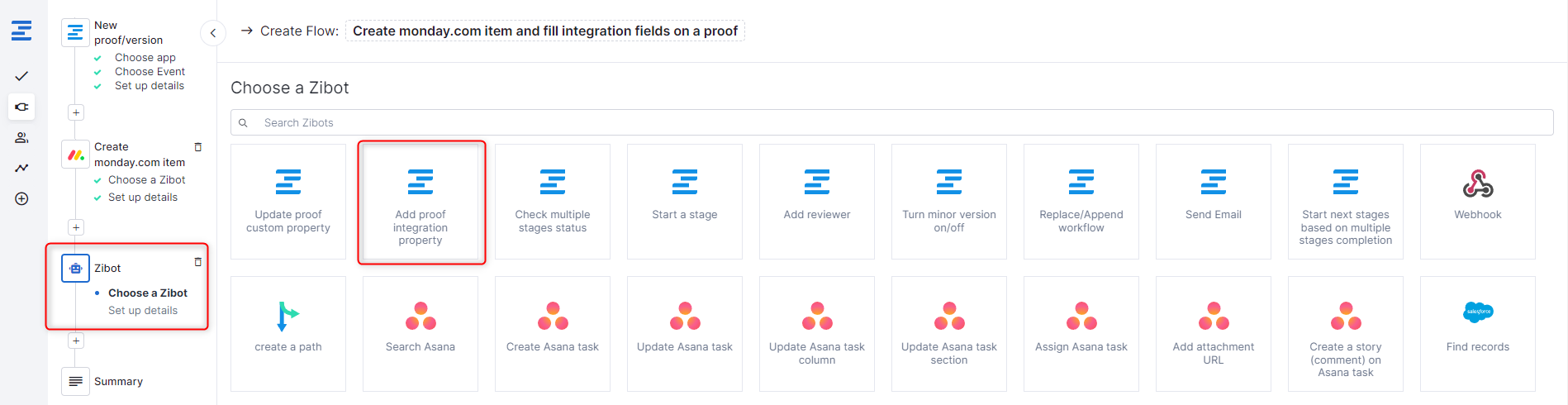The width and height of the screenshot is (1568, 405).
Task: Select the Search Asana Zibot
Action: click(420, 333)
